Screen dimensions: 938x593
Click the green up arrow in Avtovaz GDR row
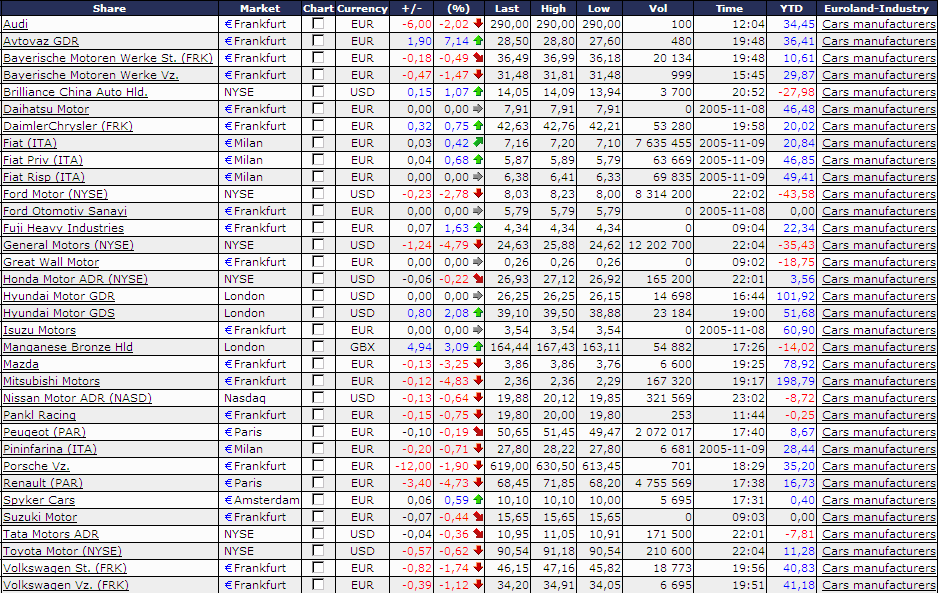pyautogui.click(x=477, y=41)
